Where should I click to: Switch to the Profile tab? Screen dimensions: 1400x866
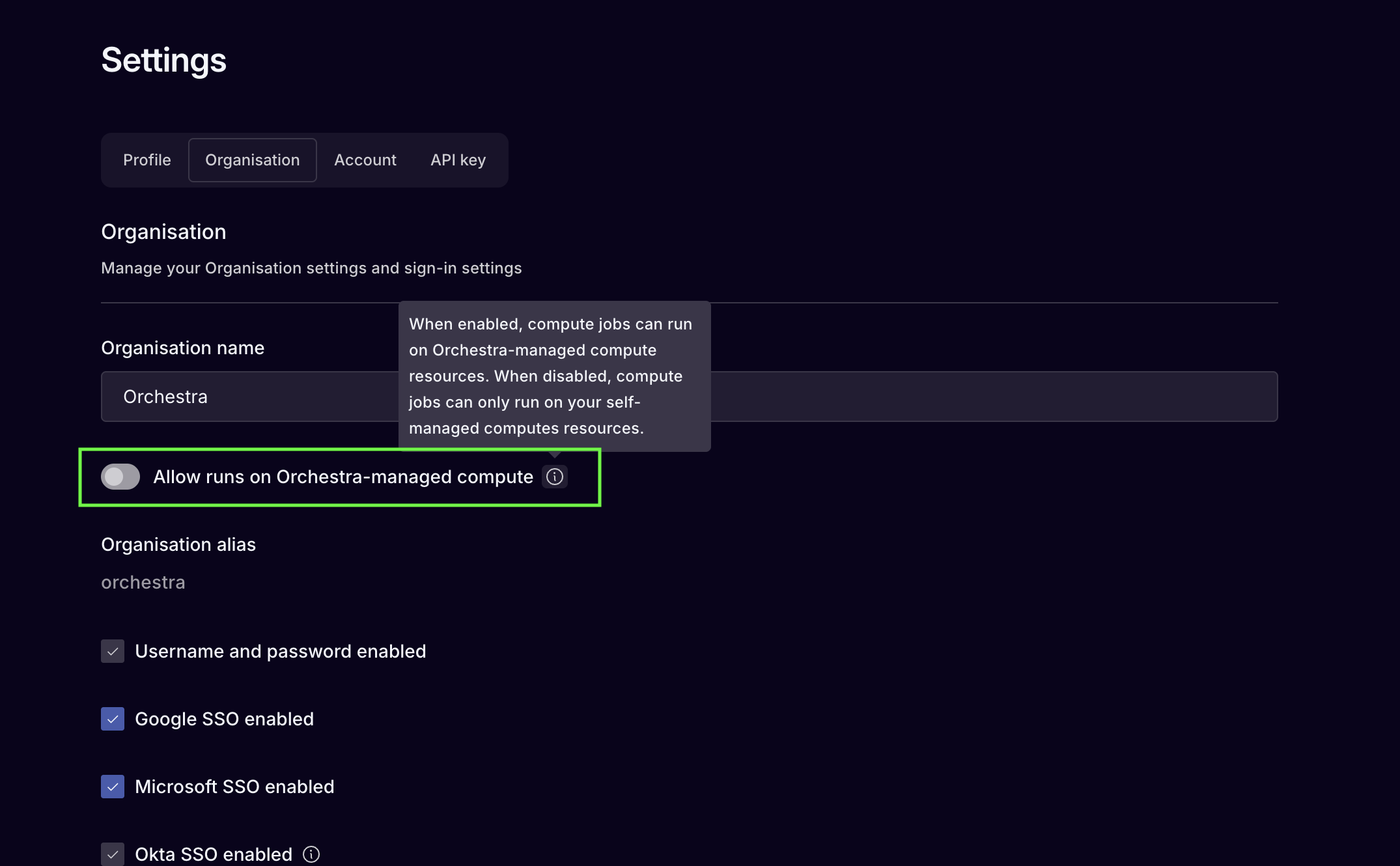coord(147,160)
